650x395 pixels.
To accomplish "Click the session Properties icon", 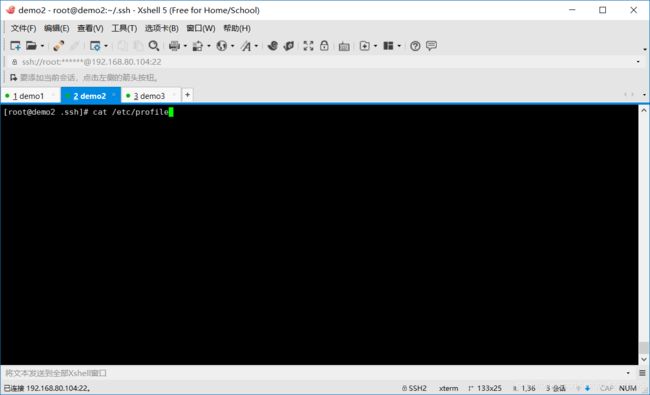I will coord(95,46).
